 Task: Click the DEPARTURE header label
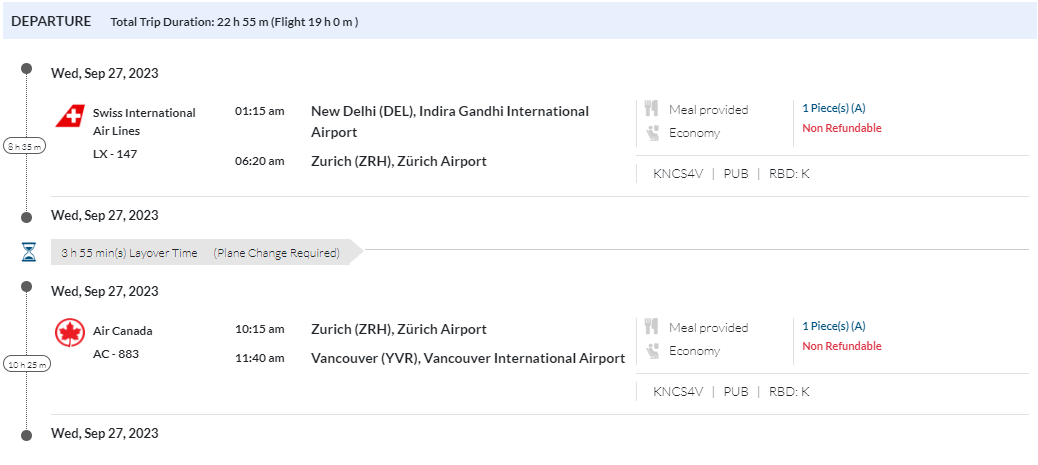coord(51,21)
